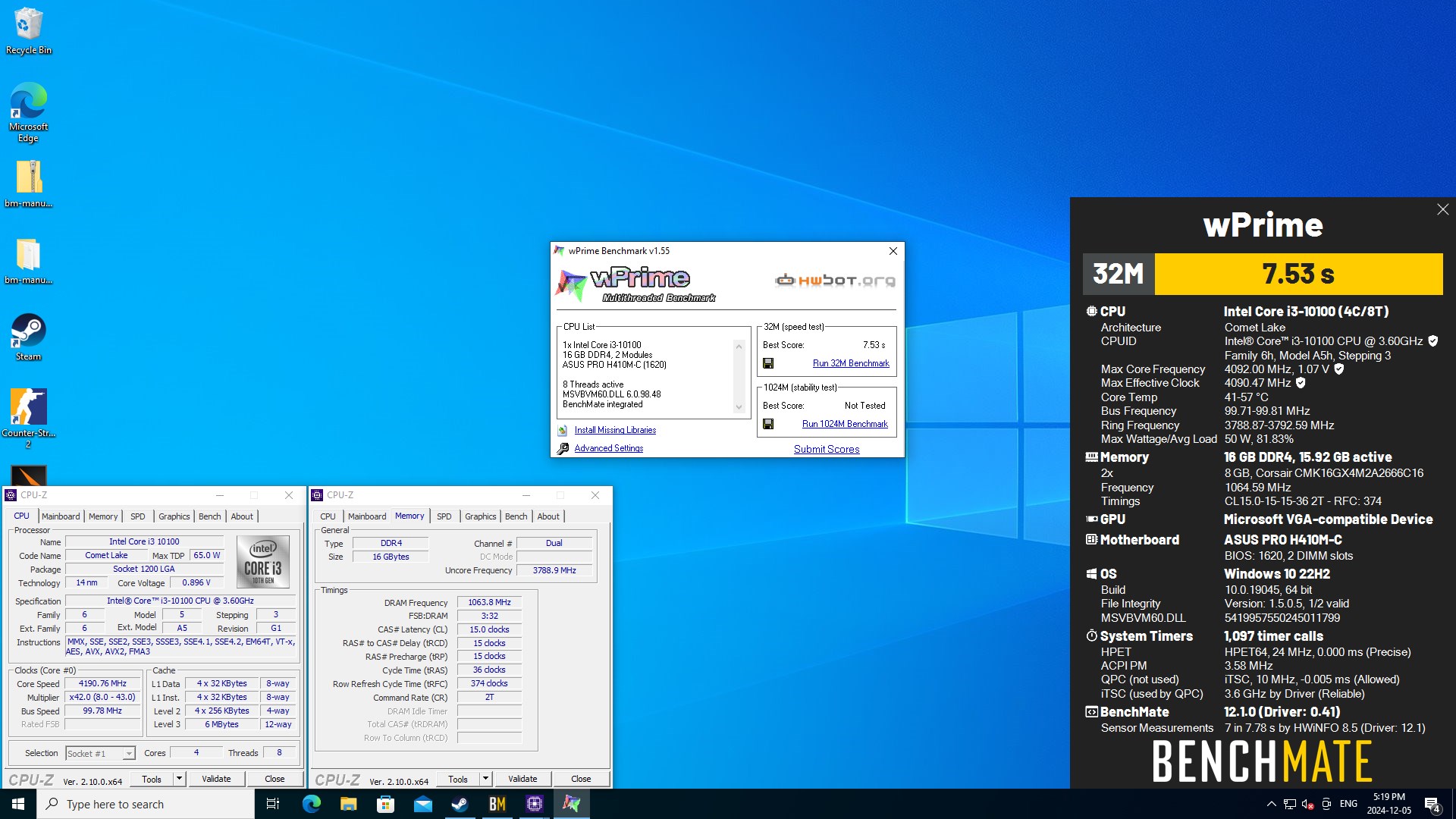1456x819 pixels.
Task: Select the second bm-manu folder icon
Action: tap(28, 260)
